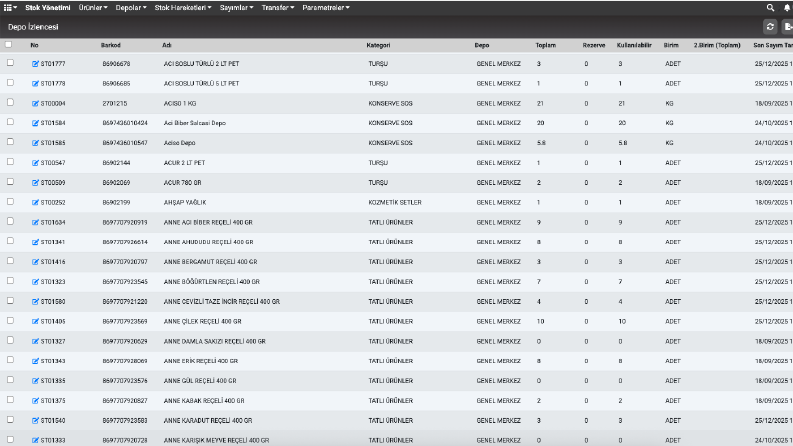Sort by the Depo column header
Screen dimensions: 793x446
[x=482, y=45]
